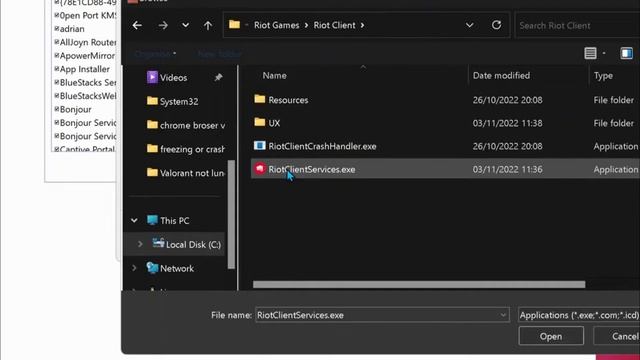This screenshot has width=640, height=360.
Task: Sort files by Name column
Action: click(274, 76)
